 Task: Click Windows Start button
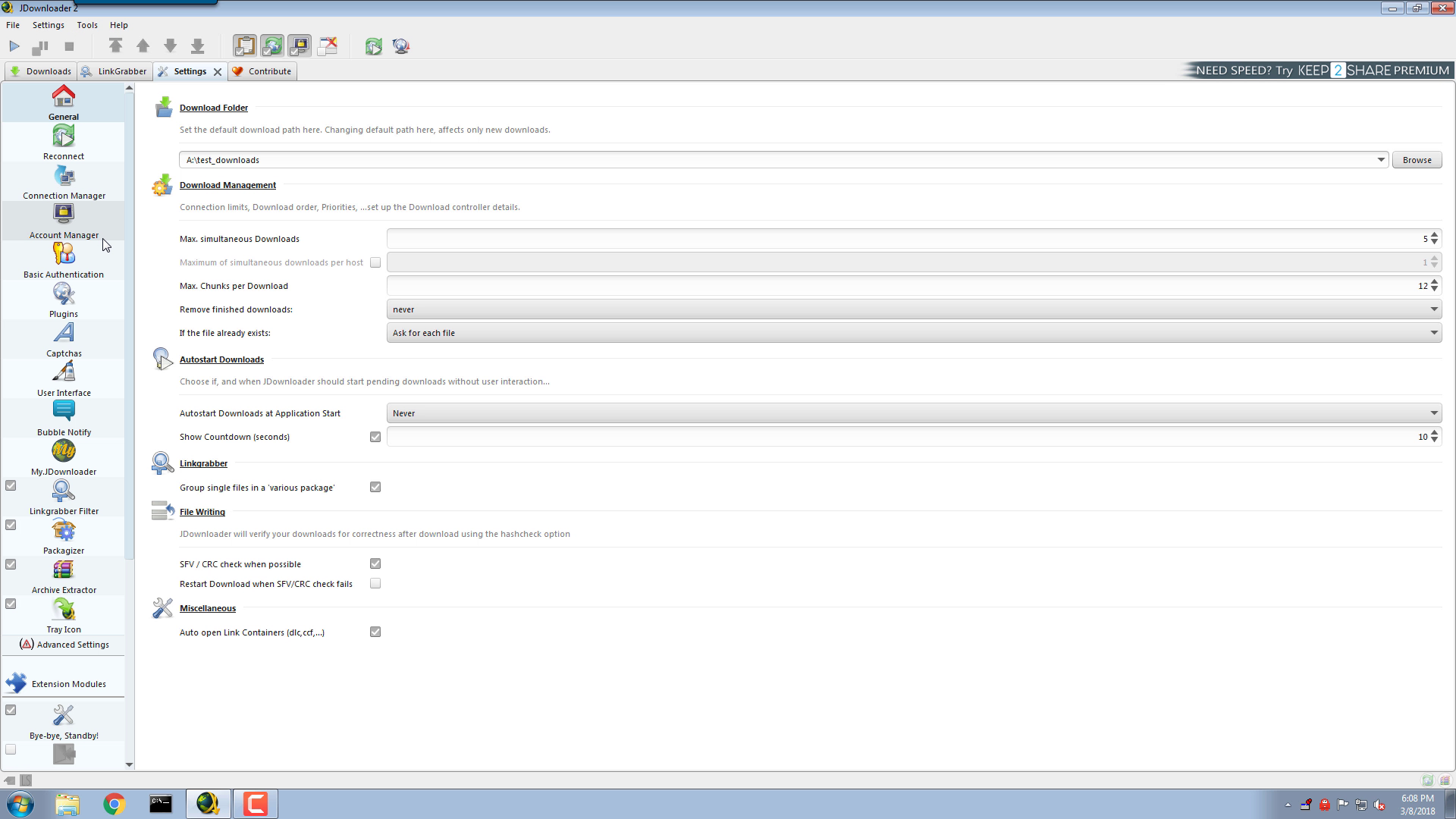pos(20,804)
